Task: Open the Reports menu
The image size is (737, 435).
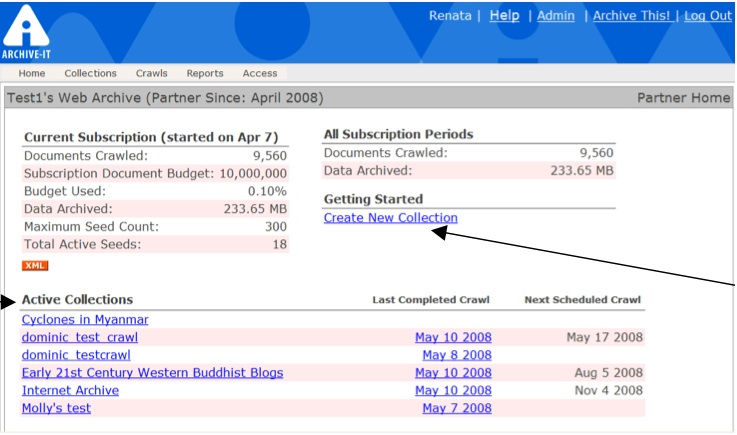Action: click(x=205, y=73)
